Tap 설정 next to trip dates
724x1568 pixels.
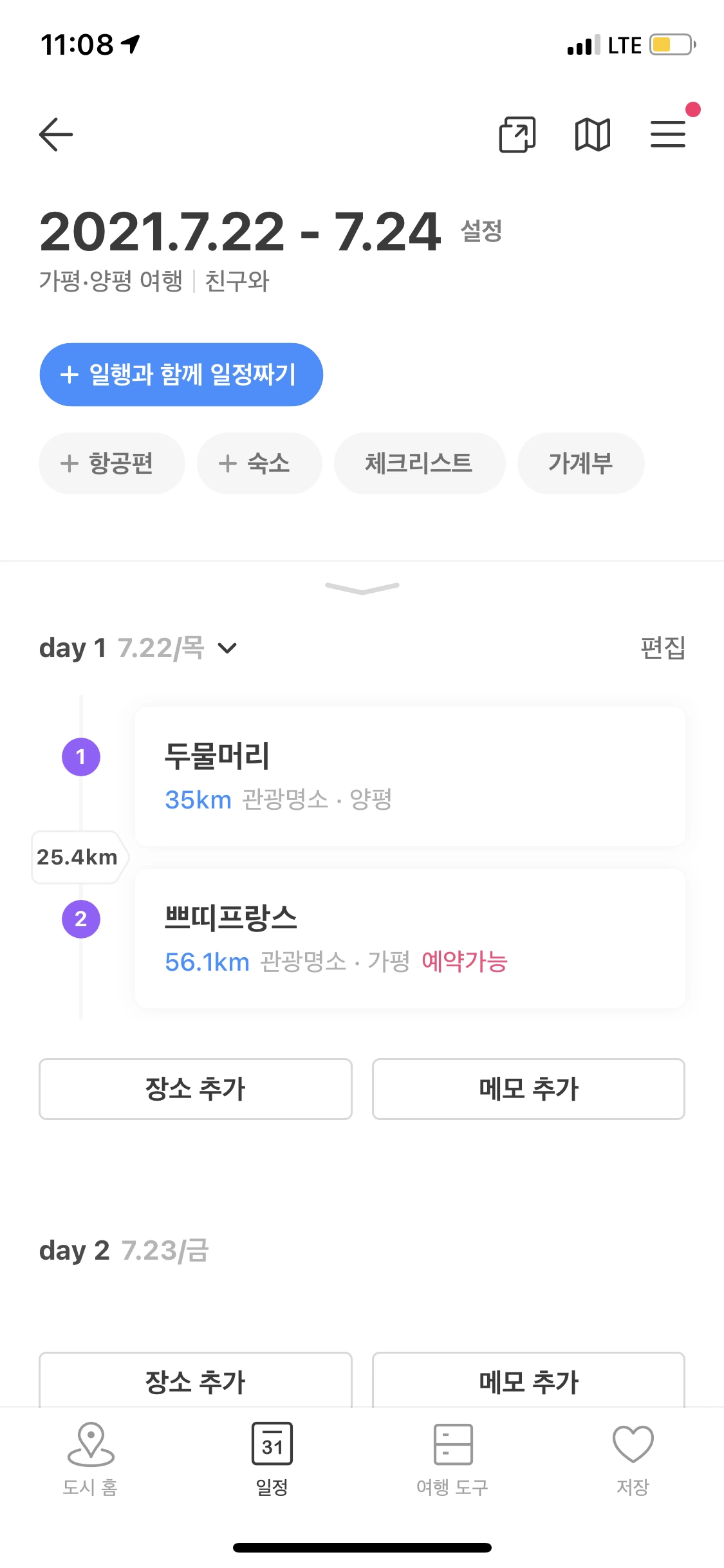pos(481,231)
